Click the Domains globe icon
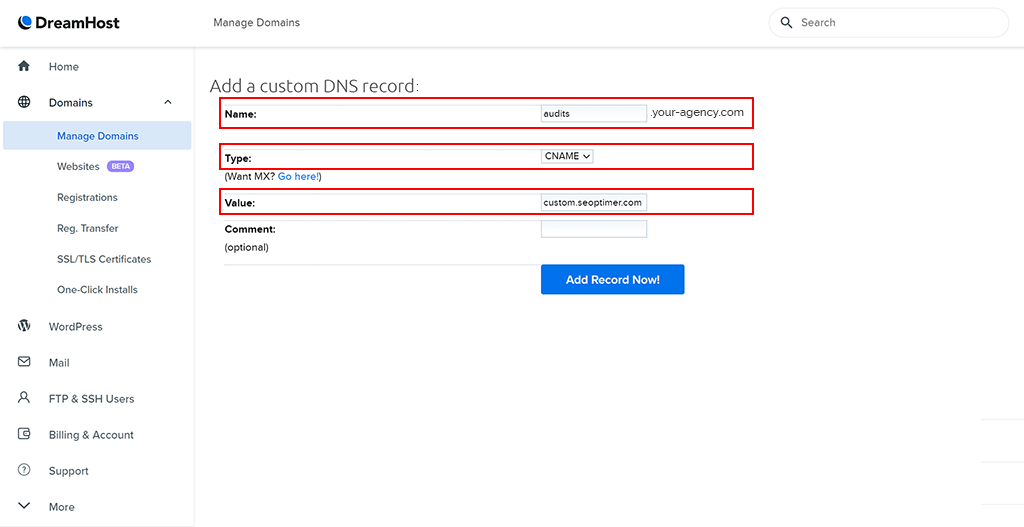This screenshot has height=527, width=1024. [24, 102]
